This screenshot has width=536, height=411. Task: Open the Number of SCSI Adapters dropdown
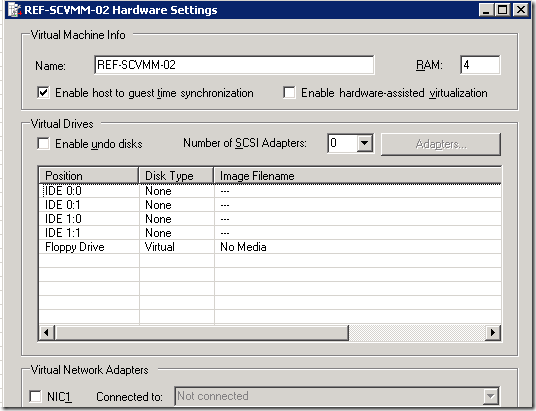coord(364,143)
